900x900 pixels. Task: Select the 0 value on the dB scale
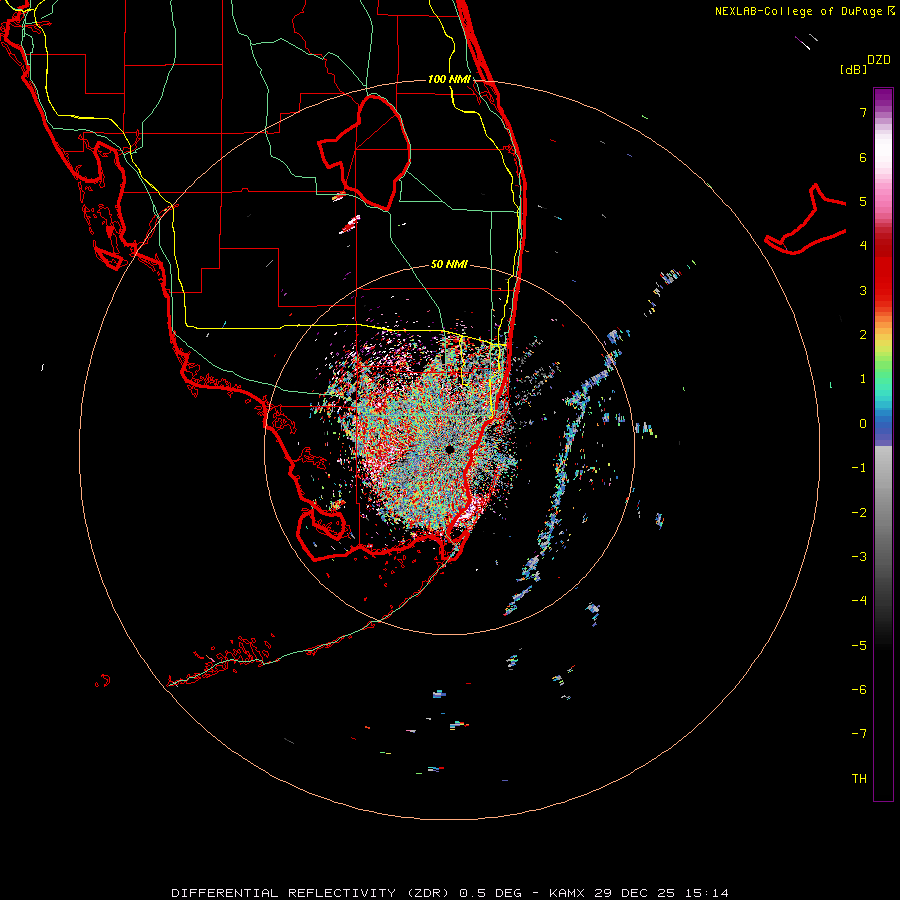(863, 424)
